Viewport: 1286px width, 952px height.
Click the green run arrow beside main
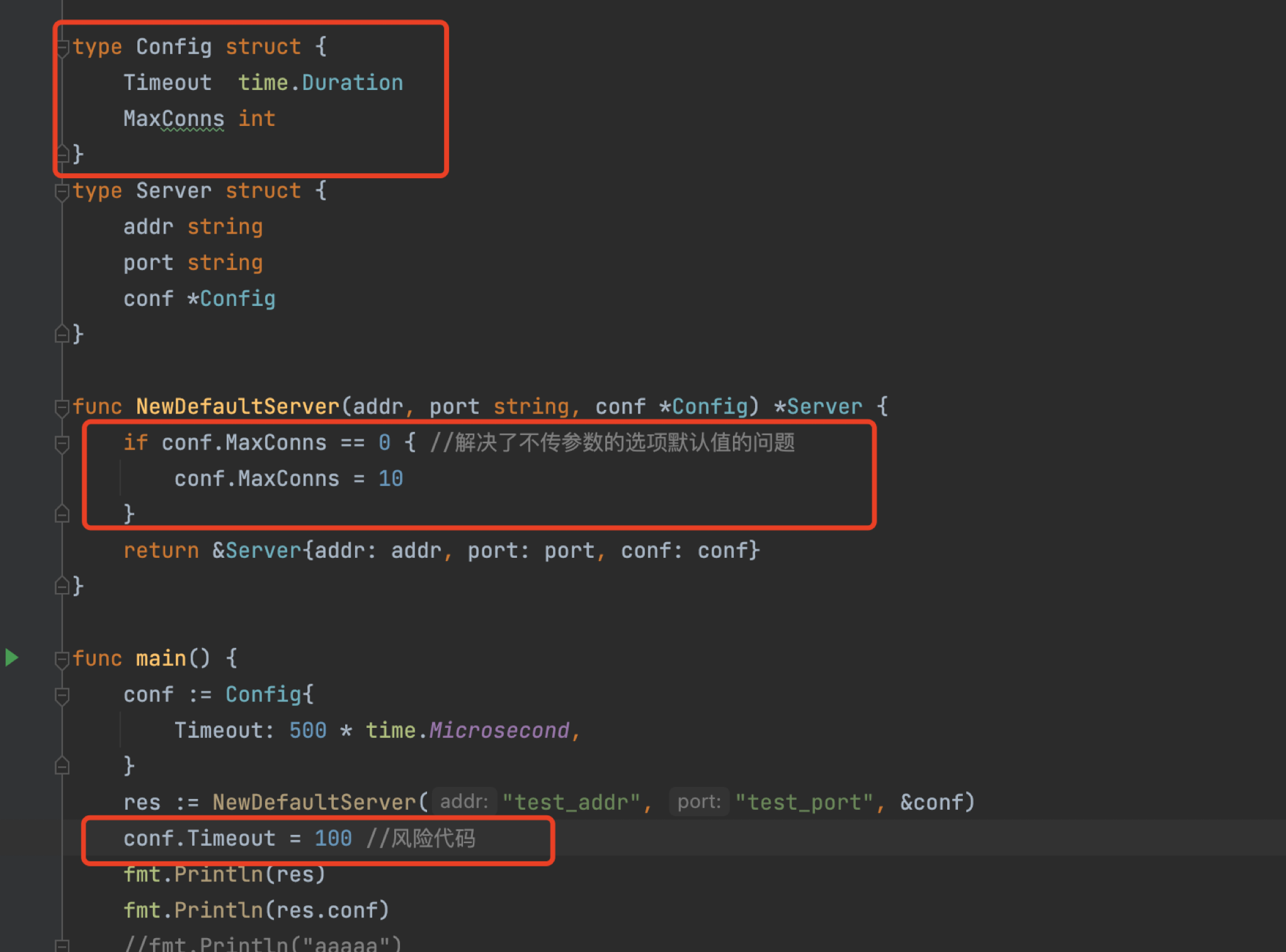click(11, 658)
